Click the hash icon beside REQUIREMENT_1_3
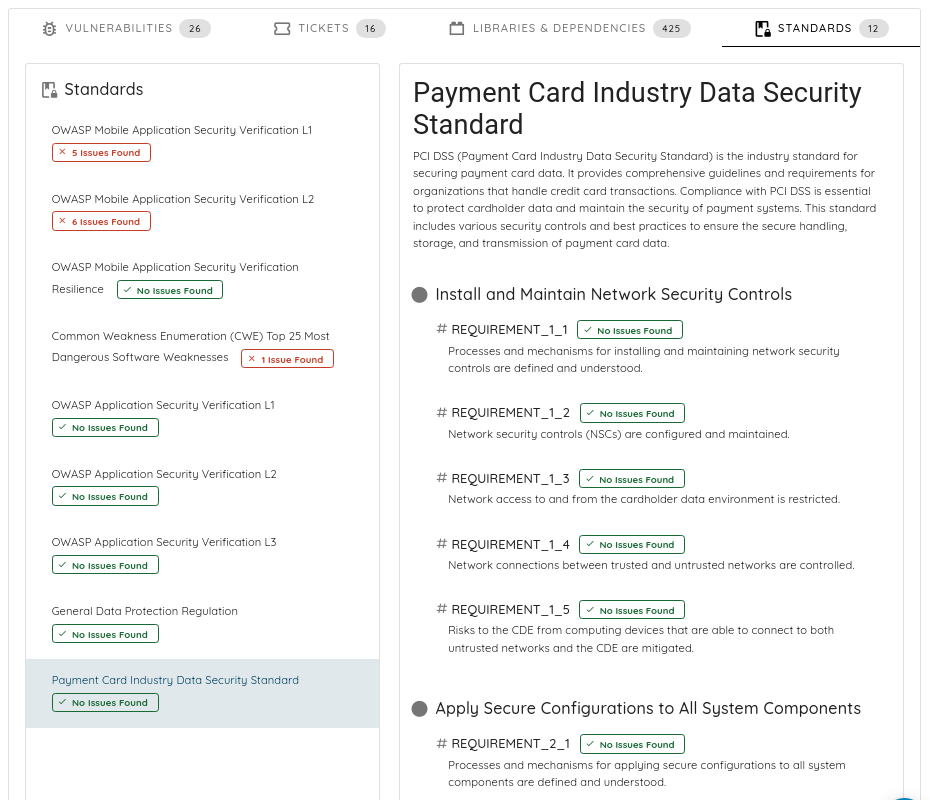Screen dimensions: 930x800 [441, 478]
